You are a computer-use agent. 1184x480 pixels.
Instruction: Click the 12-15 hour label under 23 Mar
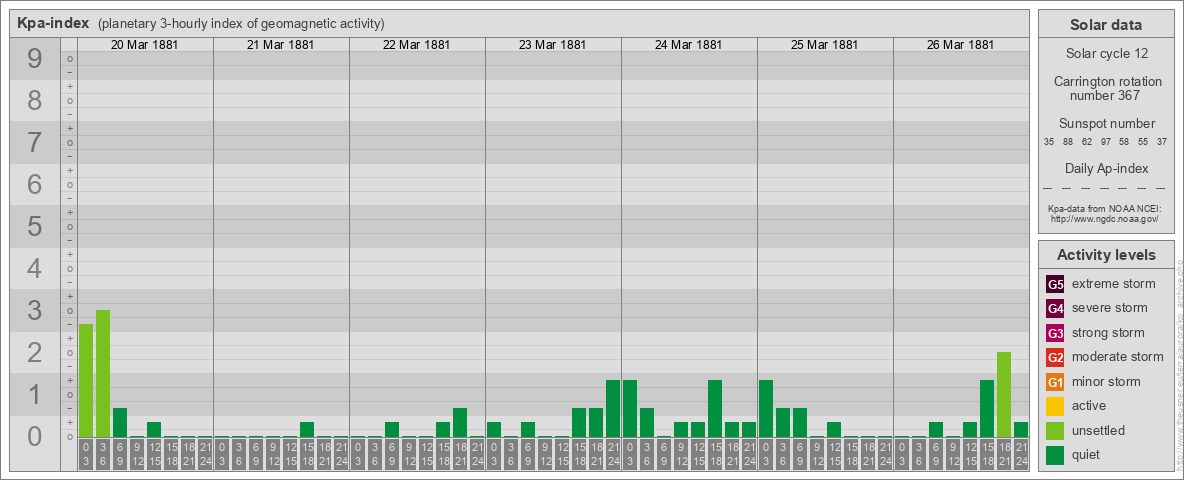point(562,454)
